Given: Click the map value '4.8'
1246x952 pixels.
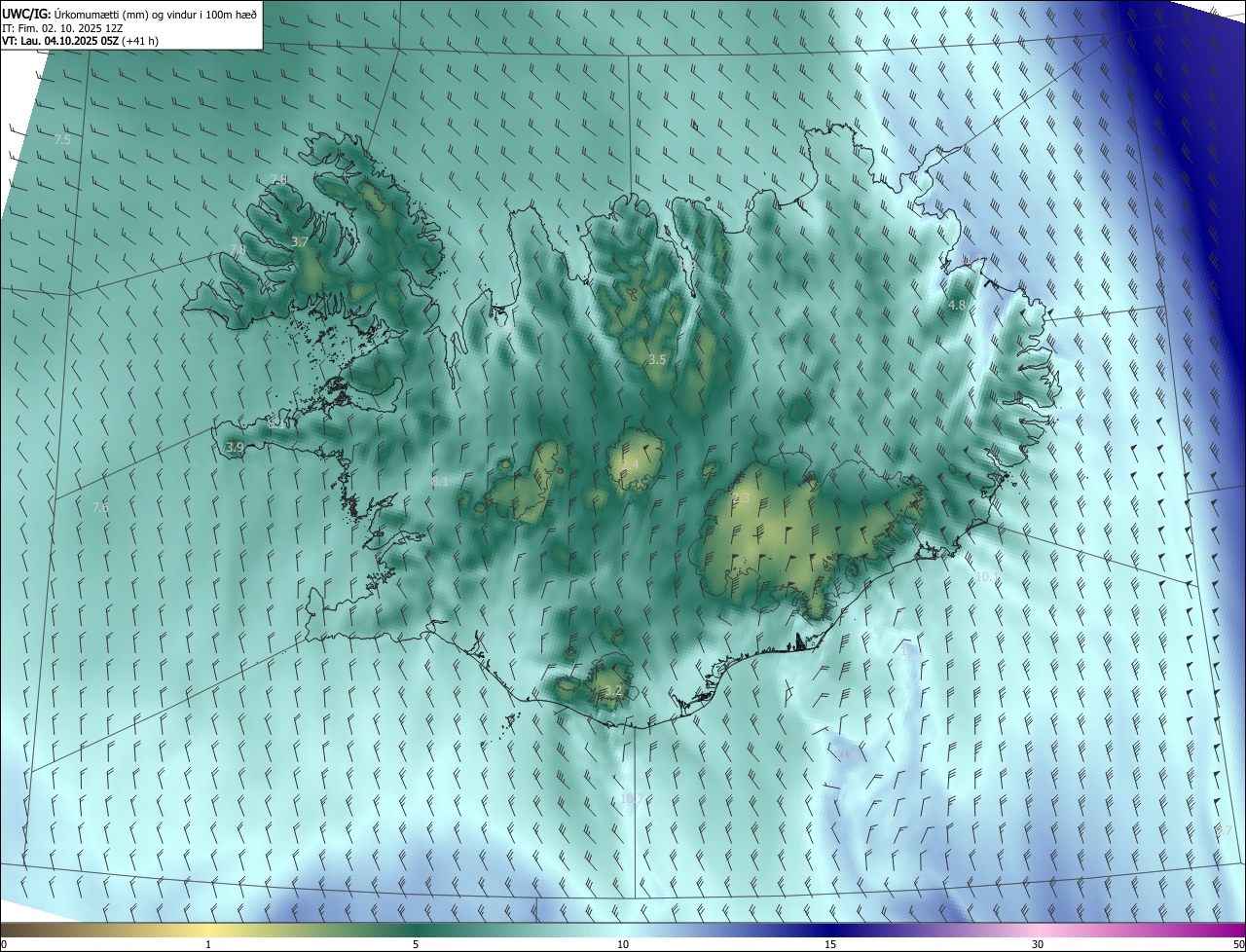Looking at the screenshot, I should pyautogui.click(x=957, y=306).
